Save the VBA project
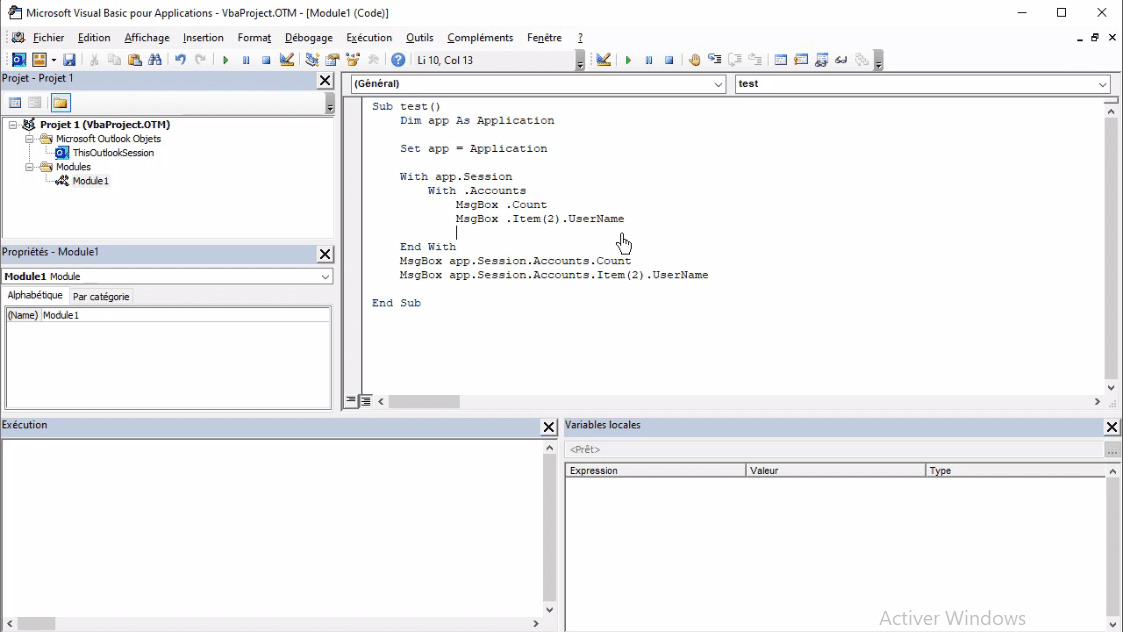The width and height of the screenshot is (1123, 632). click(x=68, y=59)
